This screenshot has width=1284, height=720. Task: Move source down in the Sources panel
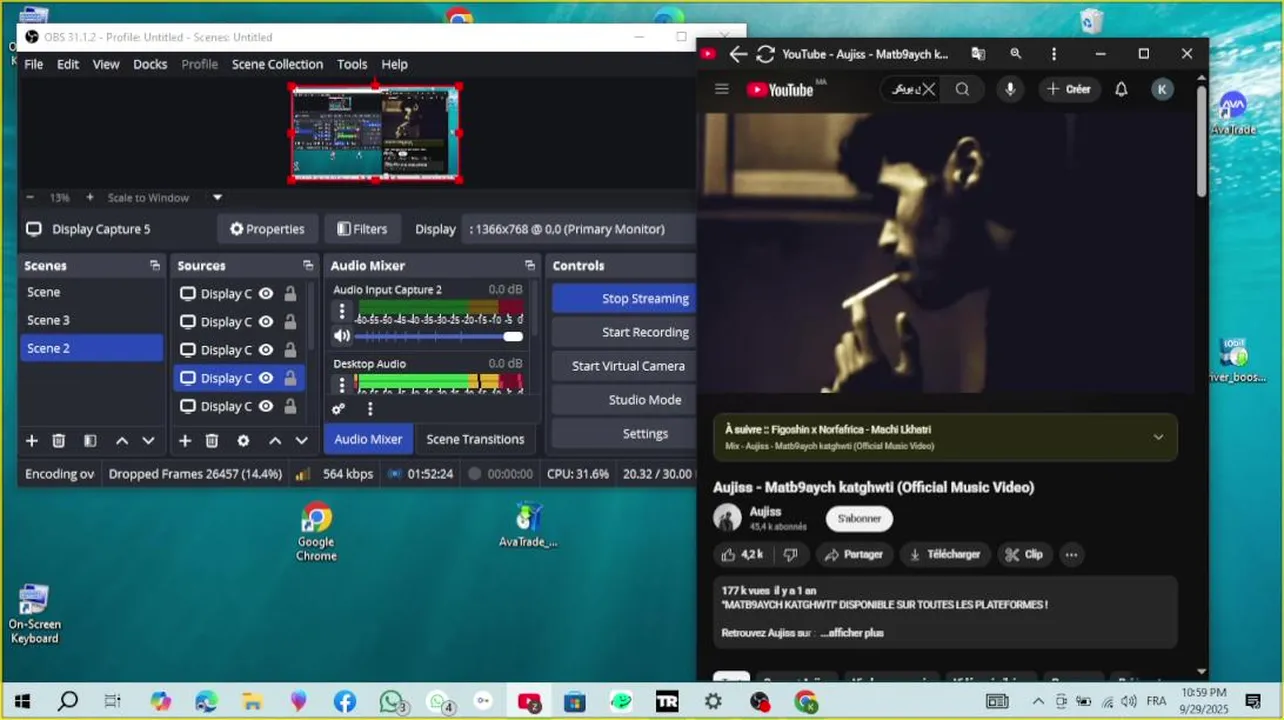click(x=301, y=441)
